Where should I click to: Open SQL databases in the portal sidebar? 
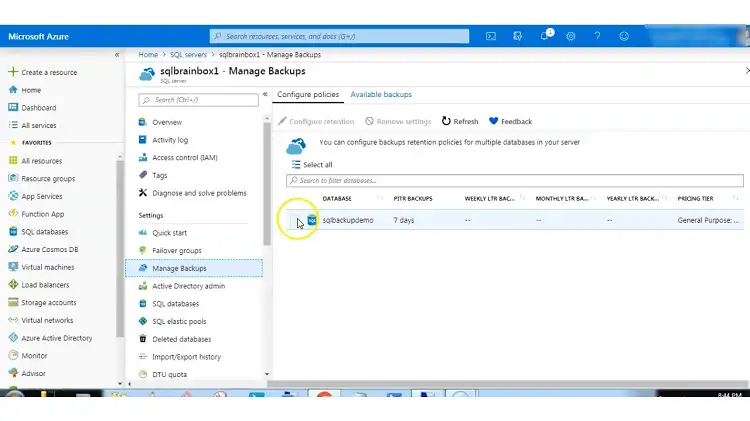pyautogui.click(x=38, y=232)
